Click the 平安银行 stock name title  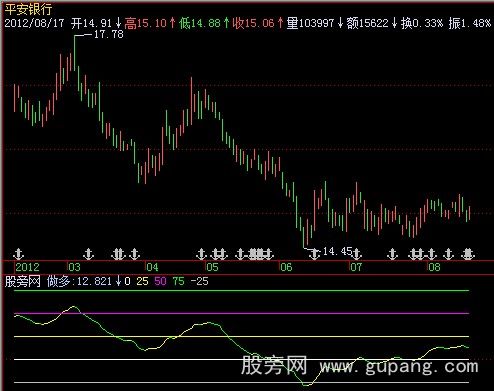(x=28, y=9)
